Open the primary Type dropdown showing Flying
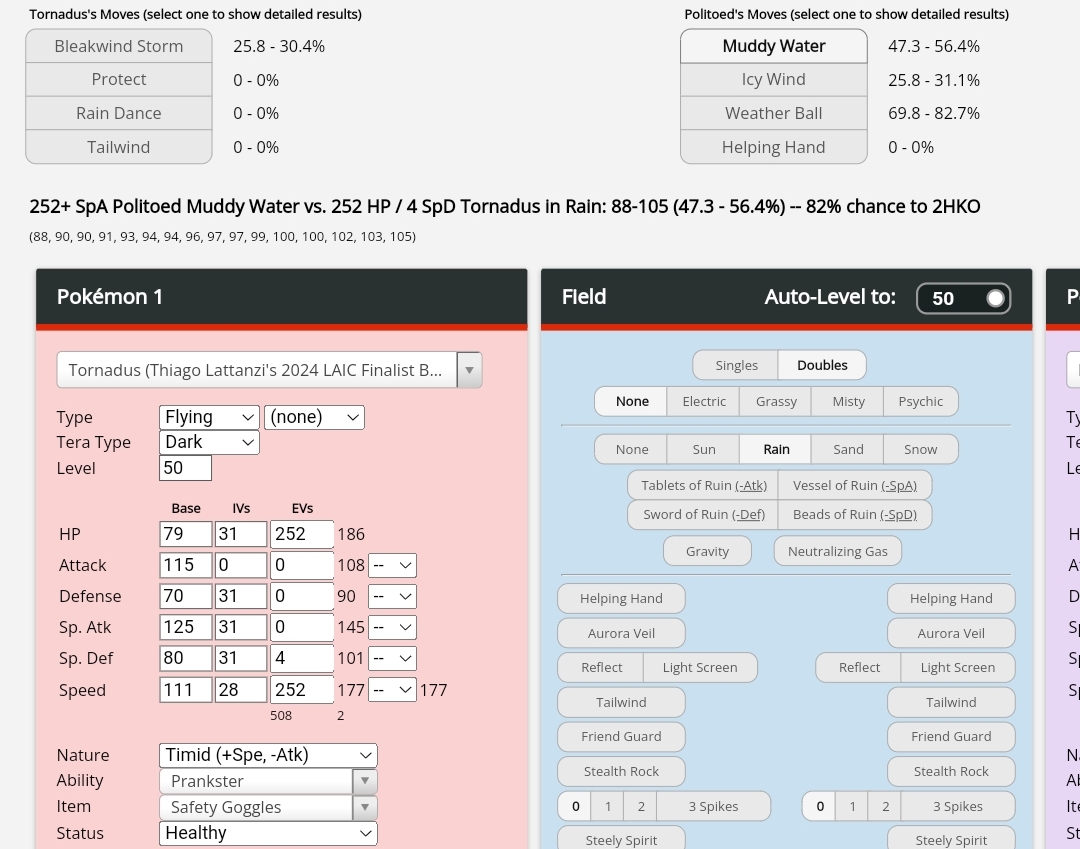 click(x=209, y=417)
